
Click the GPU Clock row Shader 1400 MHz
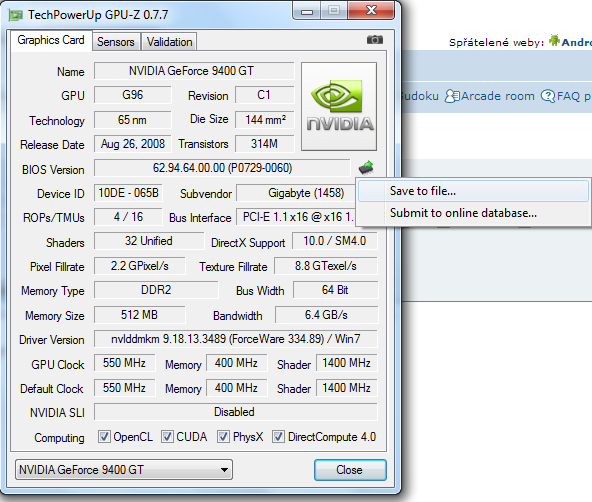pyautogui.click(x=347, y=363)
